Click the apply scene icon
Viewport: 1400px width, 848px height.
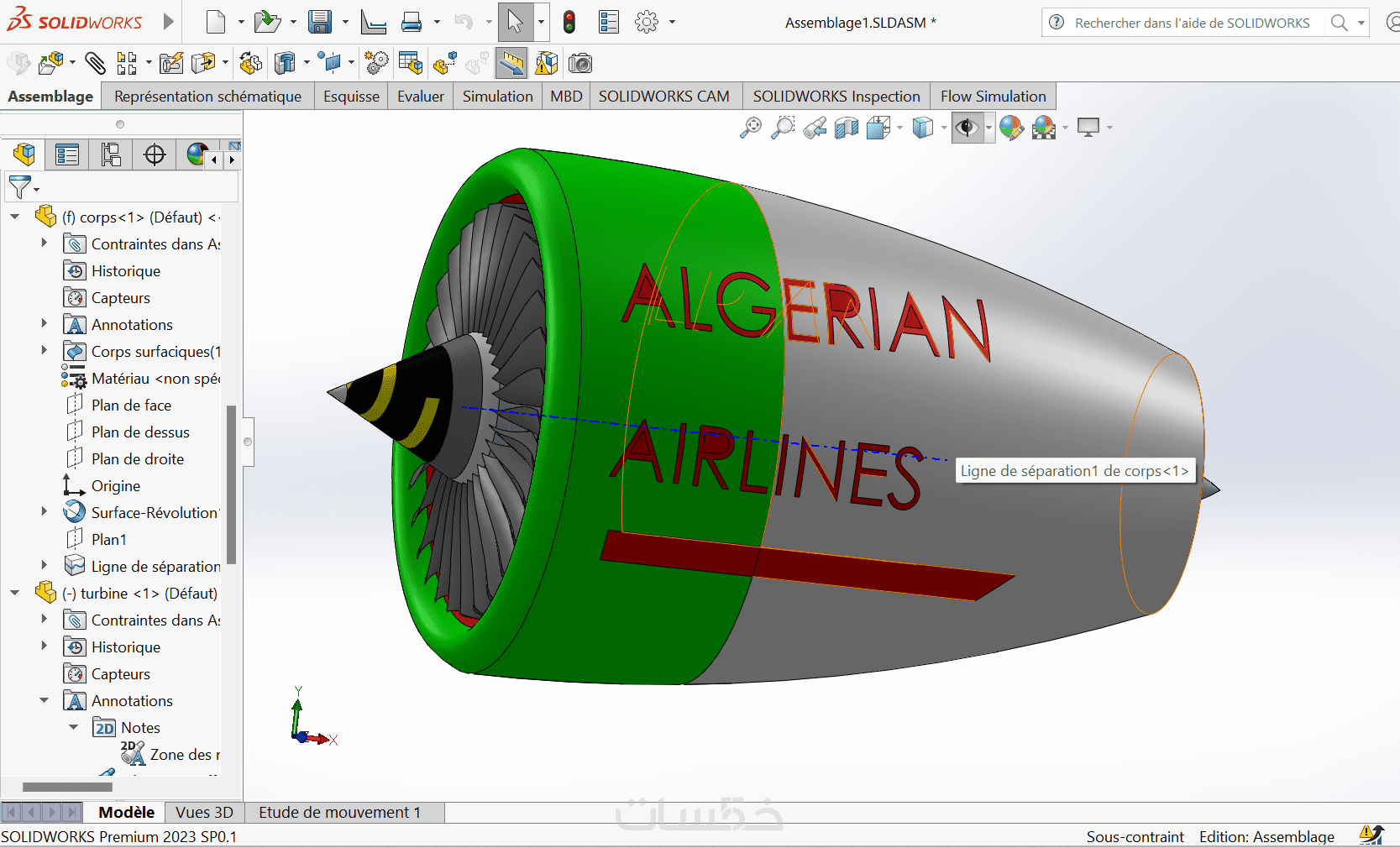(1044, 128)
